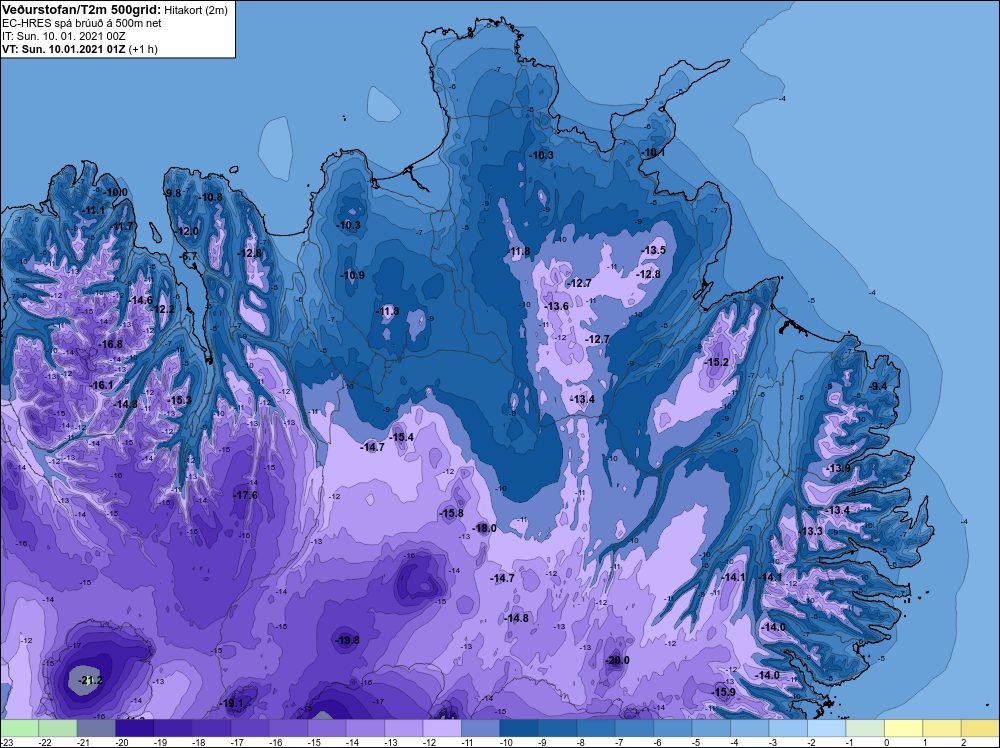This screenshot has width=1000, height=748.
Task: Select the 'Hitakort (2m)' header text
Action: [x=196, y=10]
